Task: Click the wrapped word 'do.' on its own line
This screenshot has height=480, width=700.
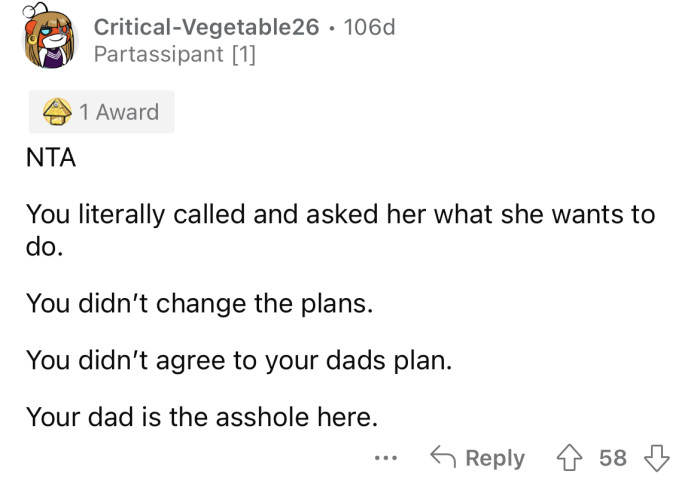Action: pos(45,246)
